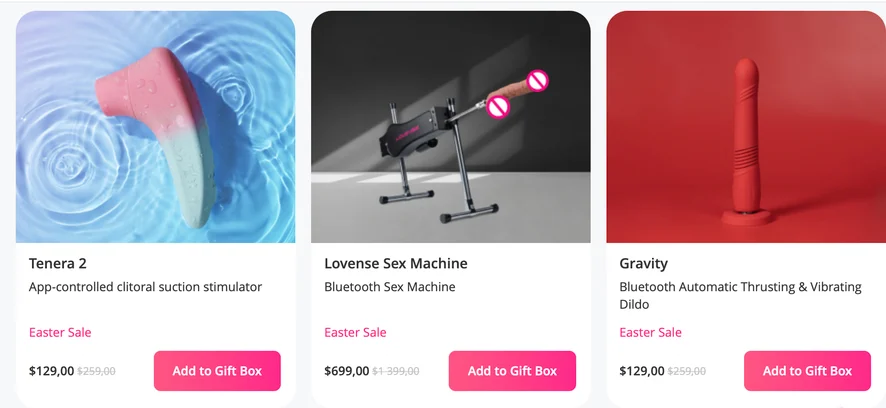Open the Lovense Sex Machine product photo

tap(451, 127)
